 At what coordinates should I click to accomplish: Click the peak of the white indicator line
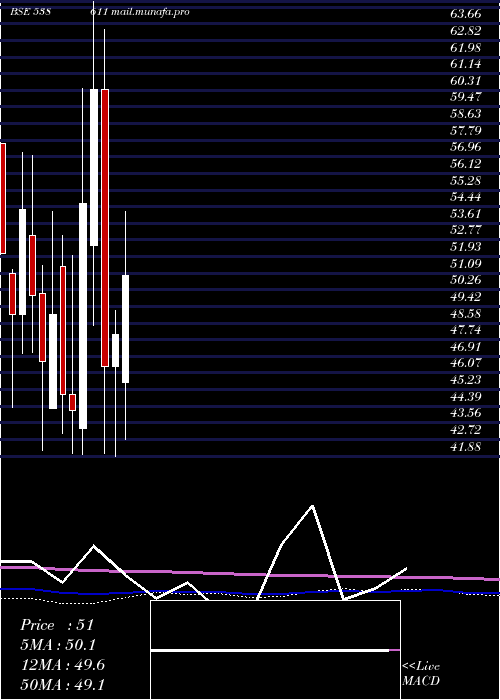coord(312,506)
